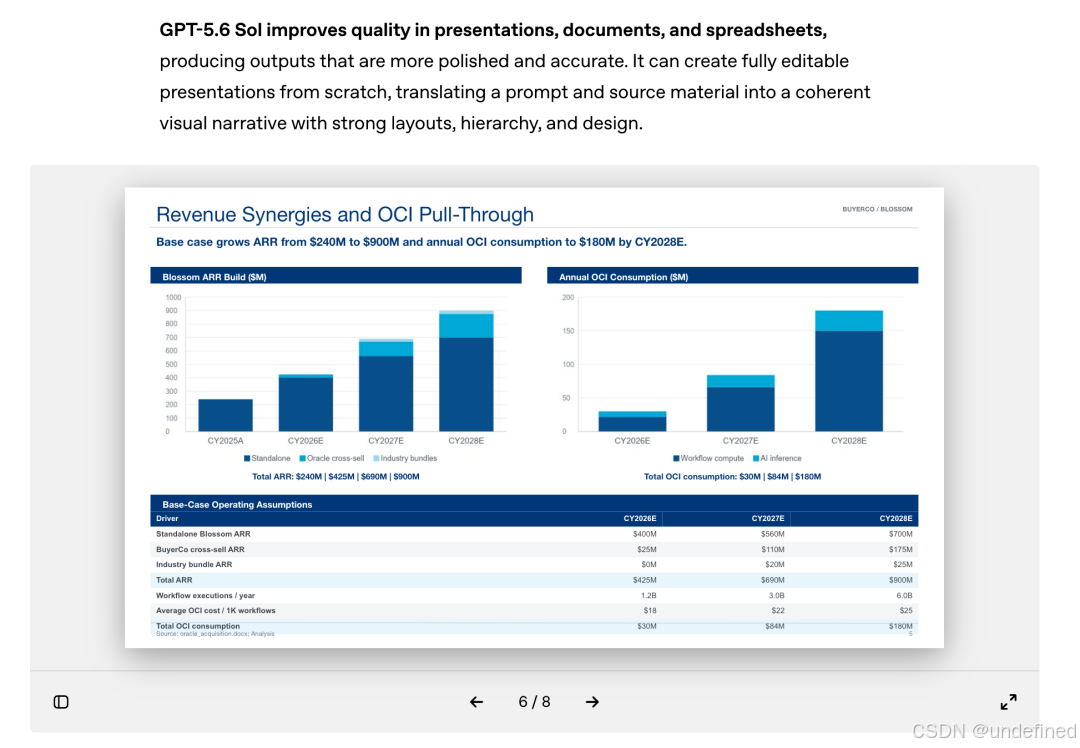Image resolution: width=1080 pixels, height=748 pixels.
Task: Click the BUYERCO / BLOSSOM slide tag
Action: 877,209
